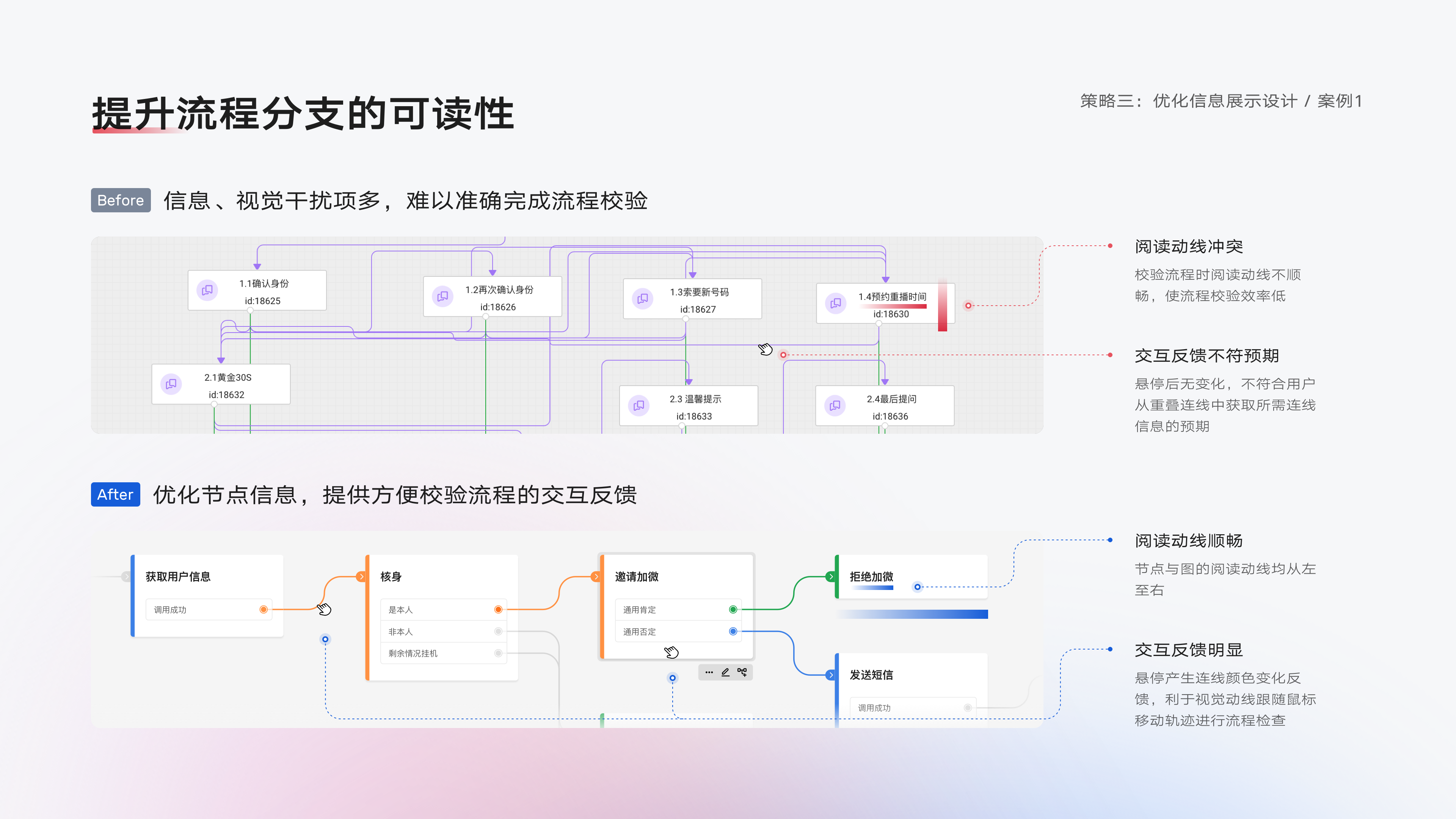Click the 2.1黄金30S node label

pyautogui.click(x=228, y=377)
